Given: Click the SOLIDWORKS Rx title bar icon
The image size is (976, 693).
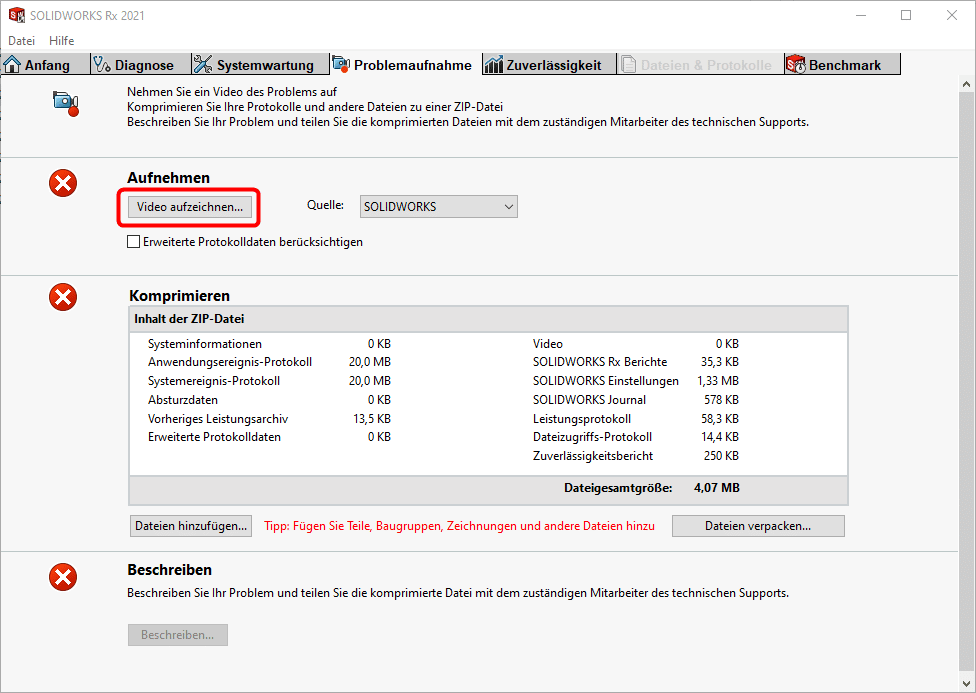Looking at the screenshot, I should click(16, 15).
